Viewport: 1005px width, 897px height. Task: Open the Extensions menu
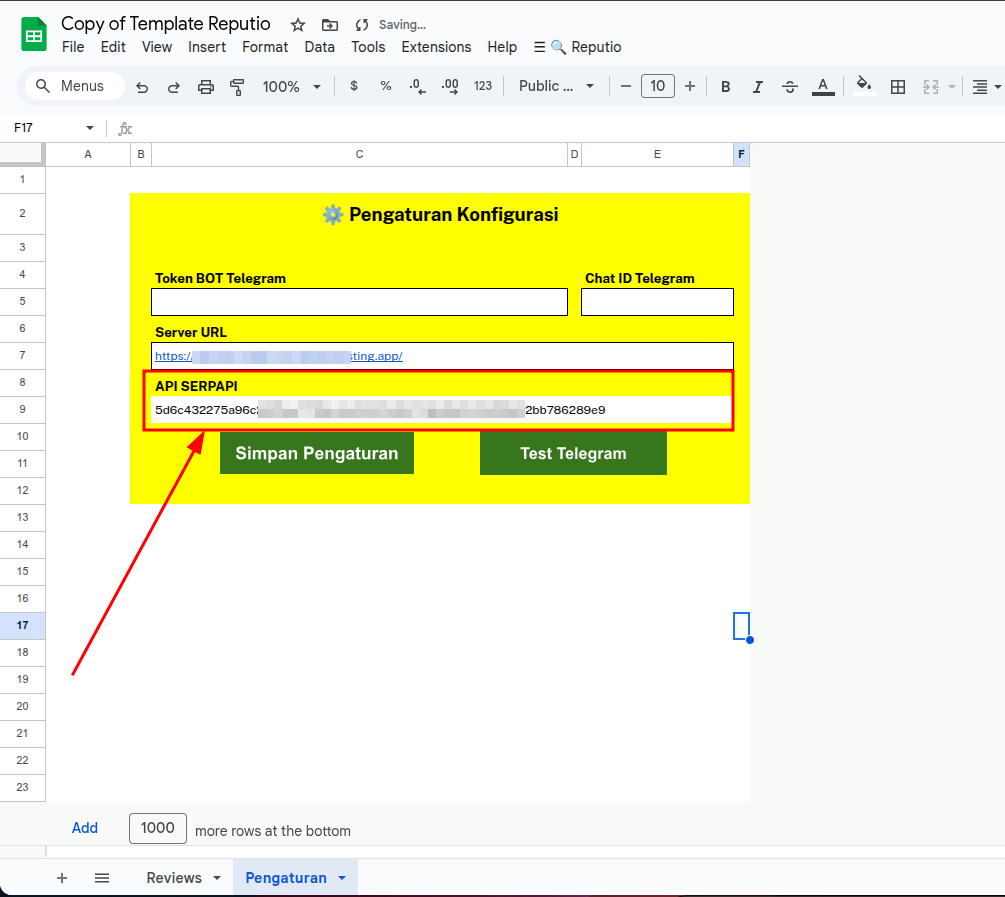click(436, 47)
